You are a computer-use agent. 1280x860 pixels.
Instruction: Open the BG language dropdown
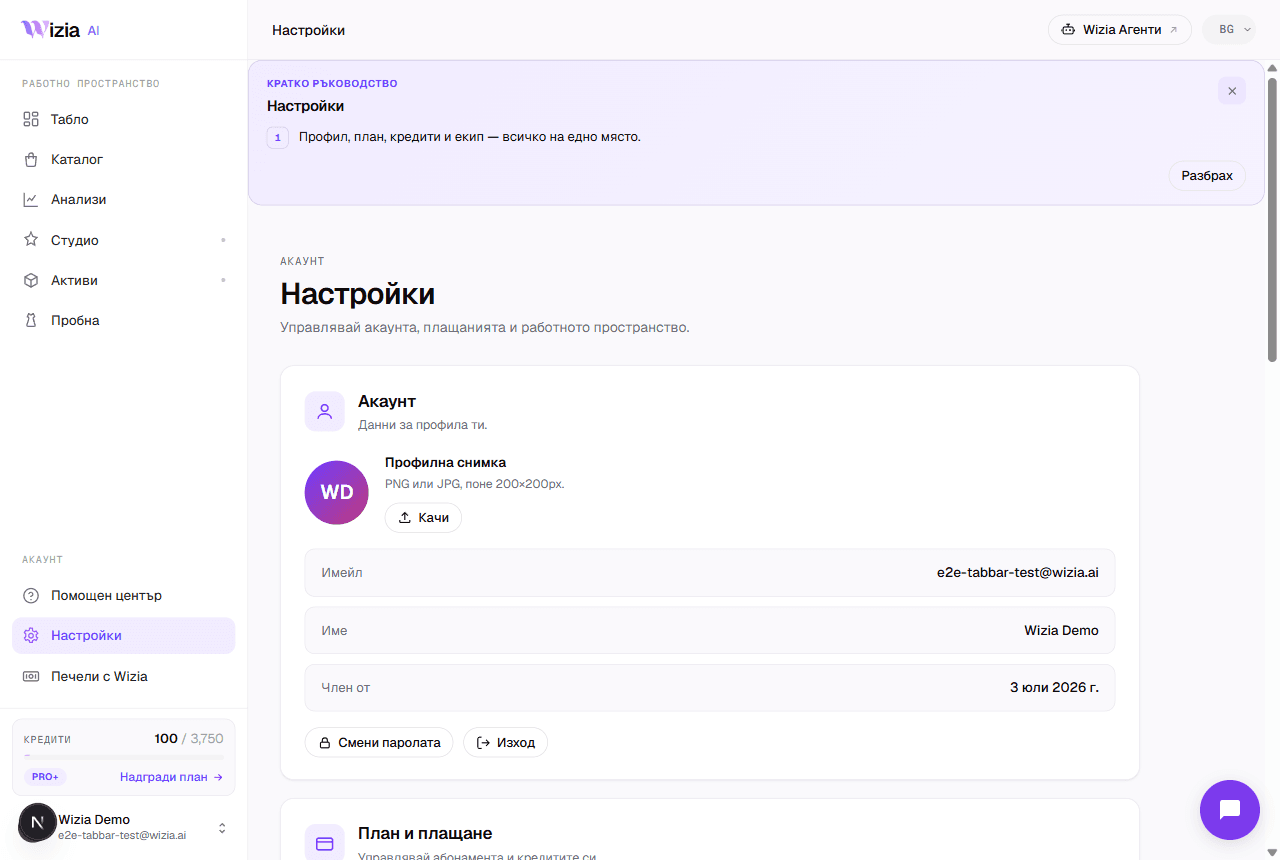coord(1229,30)
